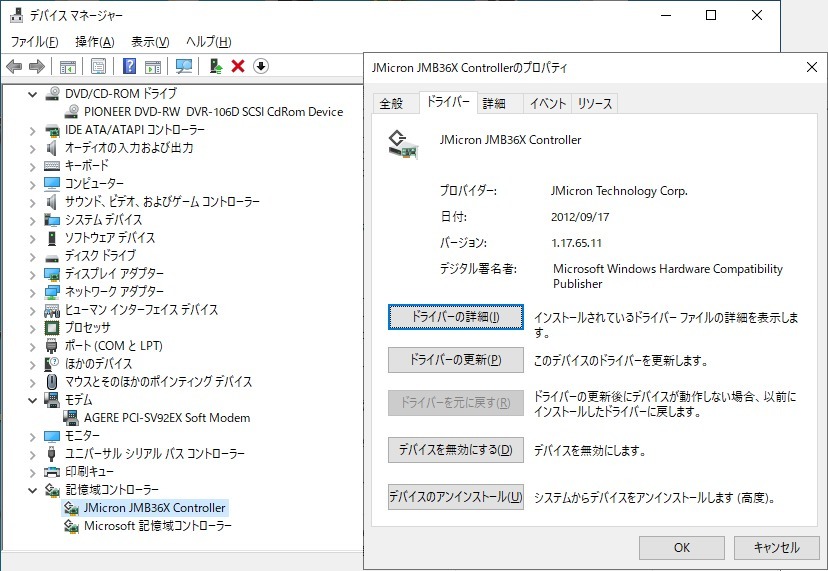Click the show/hide console tree toolbar icon
This screenshot has height=571, width=828.
(68, 67)
